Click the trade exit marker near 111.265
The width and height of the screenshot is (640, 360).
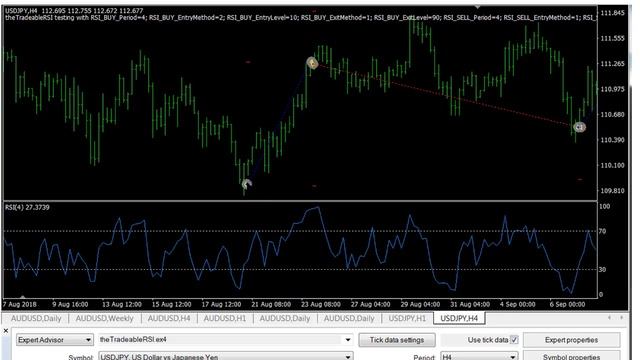[x=312, y=63]
